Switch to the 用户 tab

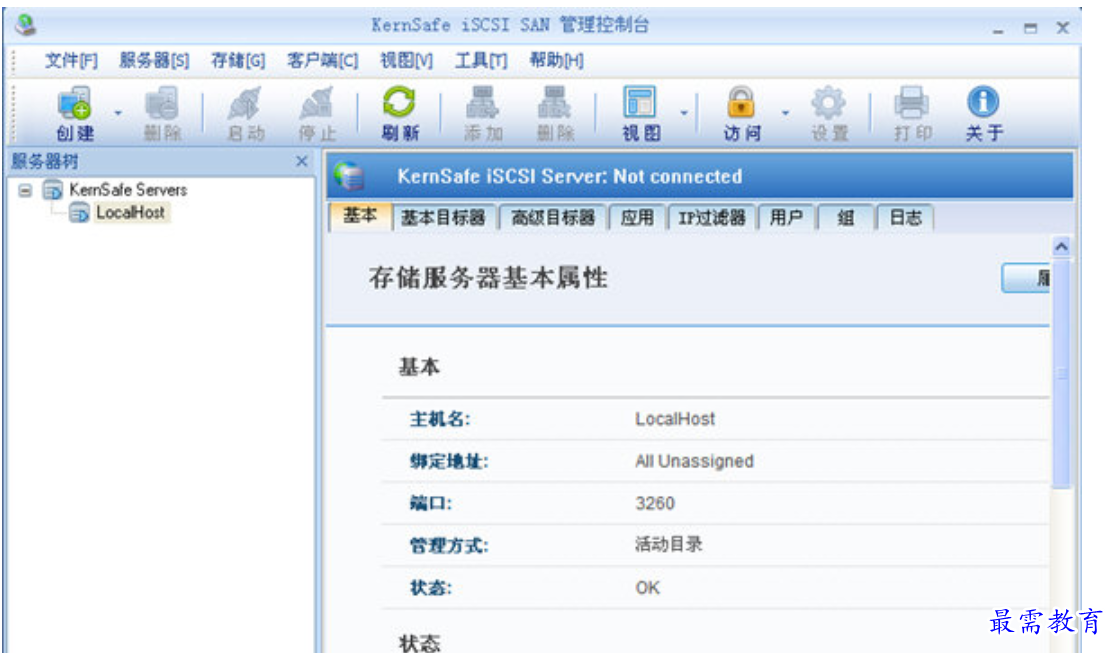786,218
